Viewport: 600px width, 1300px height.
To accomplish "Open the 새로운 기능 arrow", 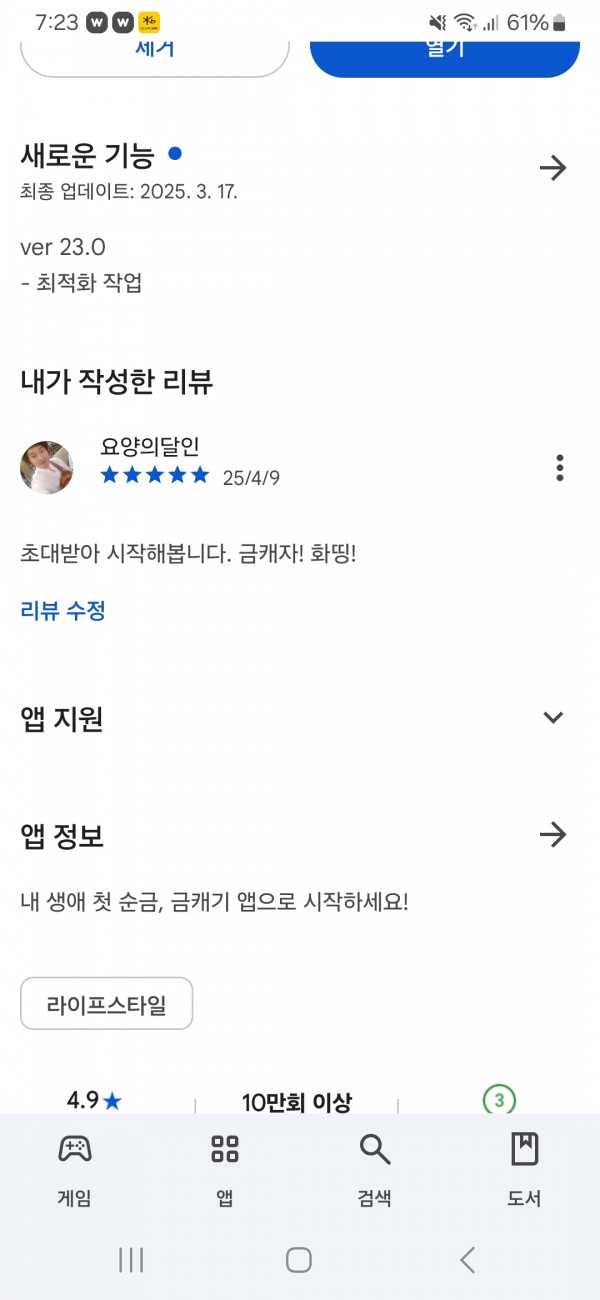I will [x=553, y=167].
